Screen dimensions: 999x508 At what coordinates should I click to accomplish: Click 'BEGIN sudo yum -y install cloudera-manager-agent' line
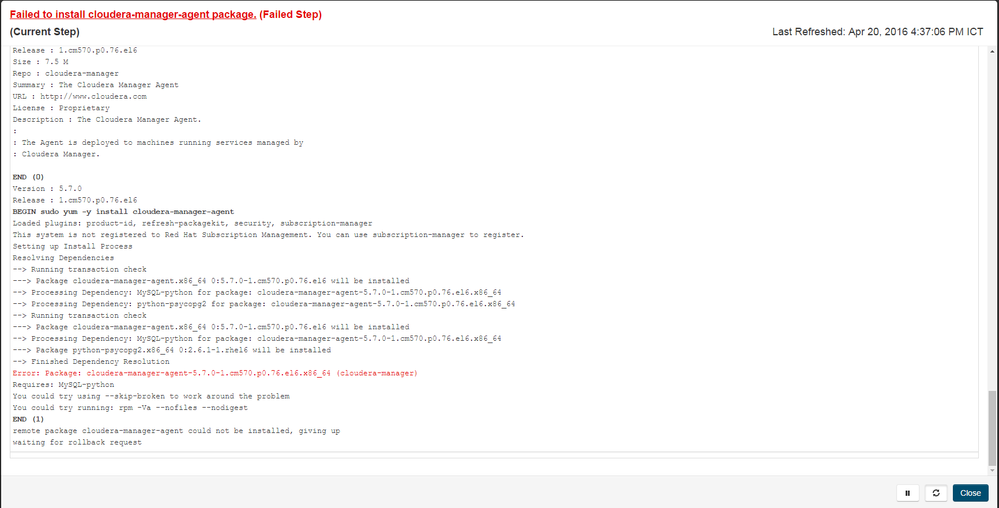click(123, 212)
